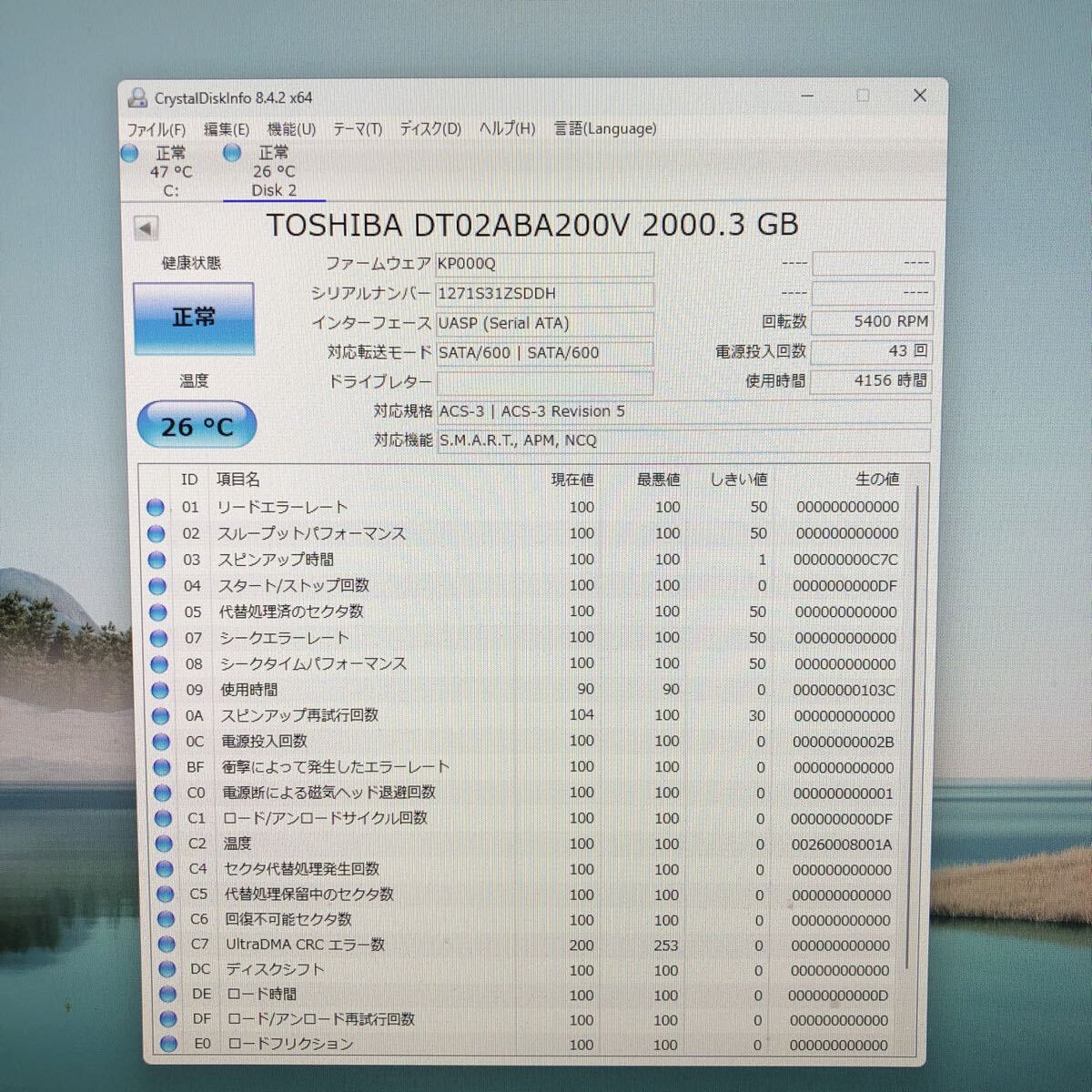Click the S.M.A.R.T., APM, NCQ features field
1092x1092 pixels.
(683, 440)
